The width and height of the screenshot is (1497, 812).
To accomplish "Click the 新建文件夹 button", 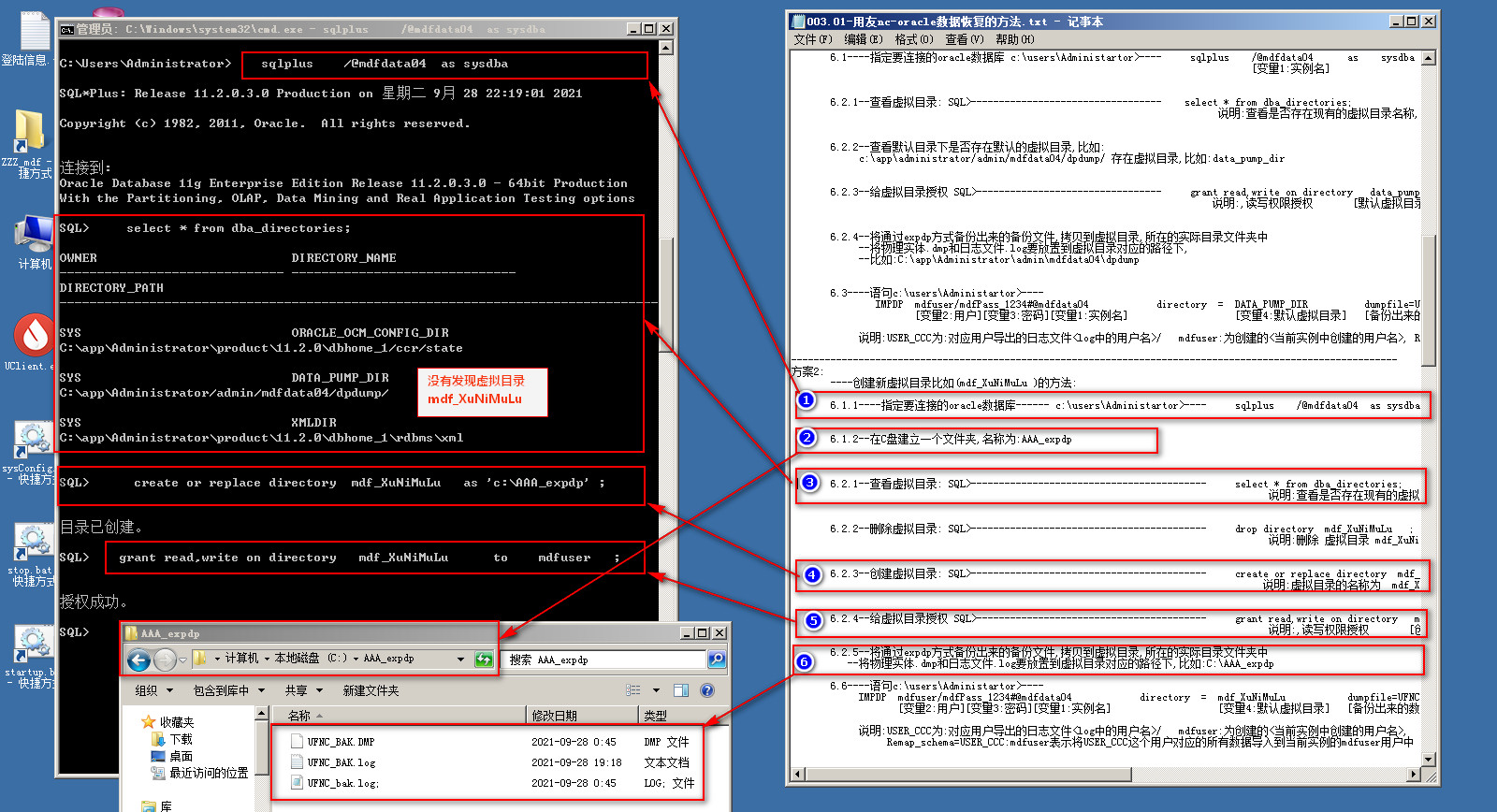I will (x=371, y=690).
